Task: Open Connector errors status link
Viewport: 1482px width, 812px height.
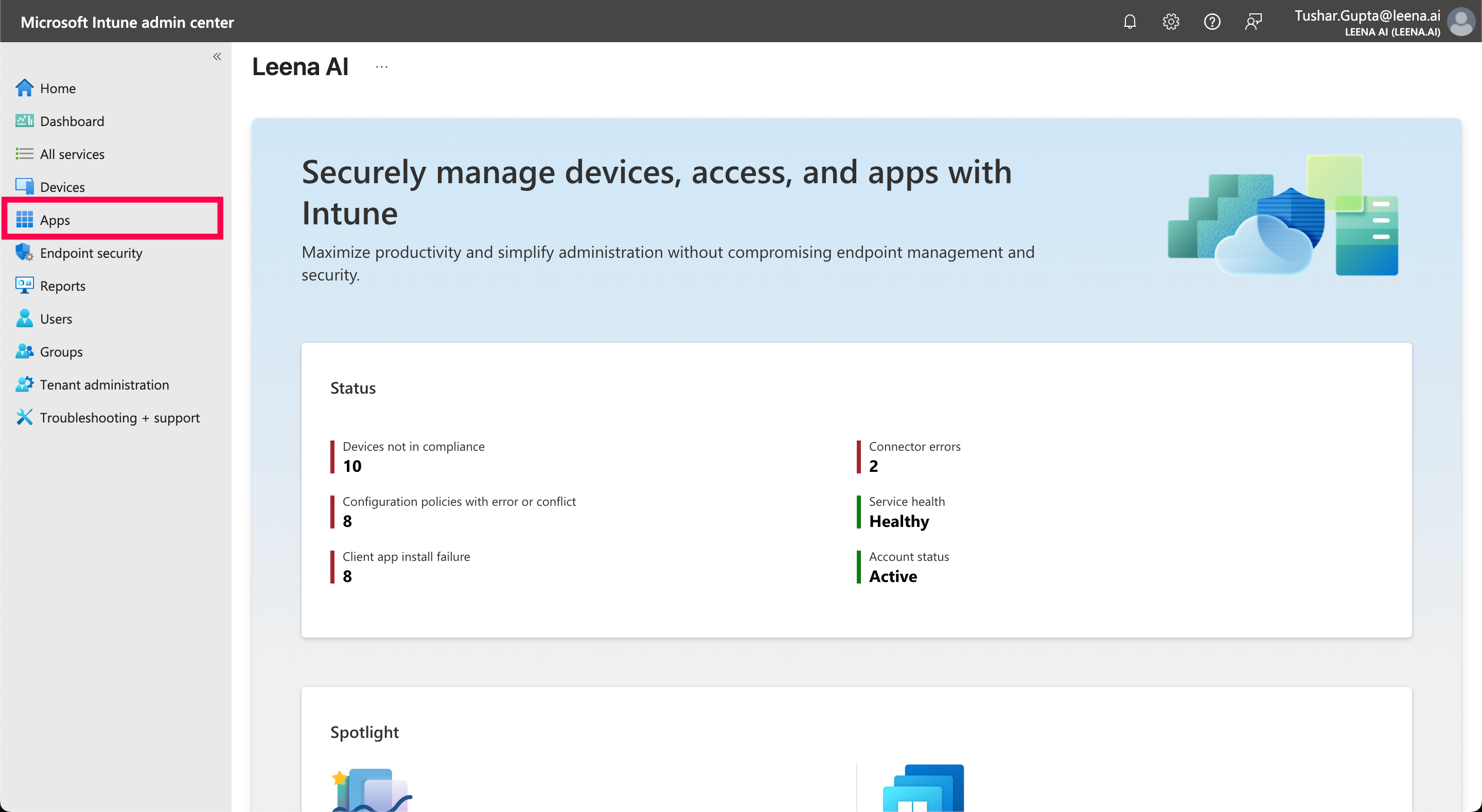Action: (x=914, y=456)
